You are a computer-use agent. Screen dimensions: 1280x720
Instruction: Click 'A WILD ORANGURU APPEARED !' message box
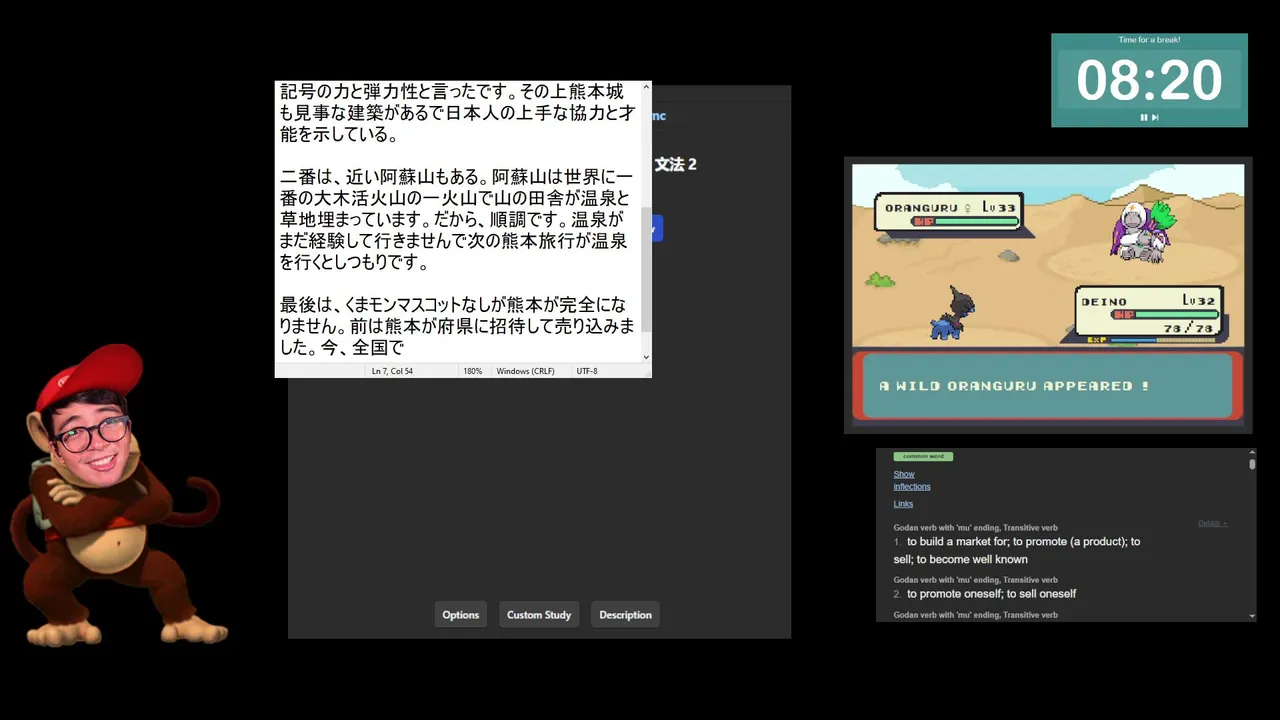[1047, 385]
